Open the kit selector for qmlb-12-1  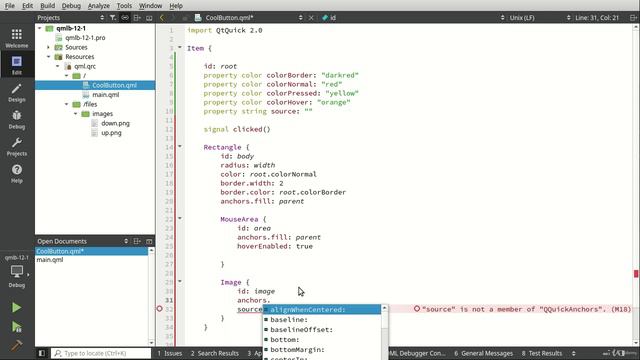17,271
